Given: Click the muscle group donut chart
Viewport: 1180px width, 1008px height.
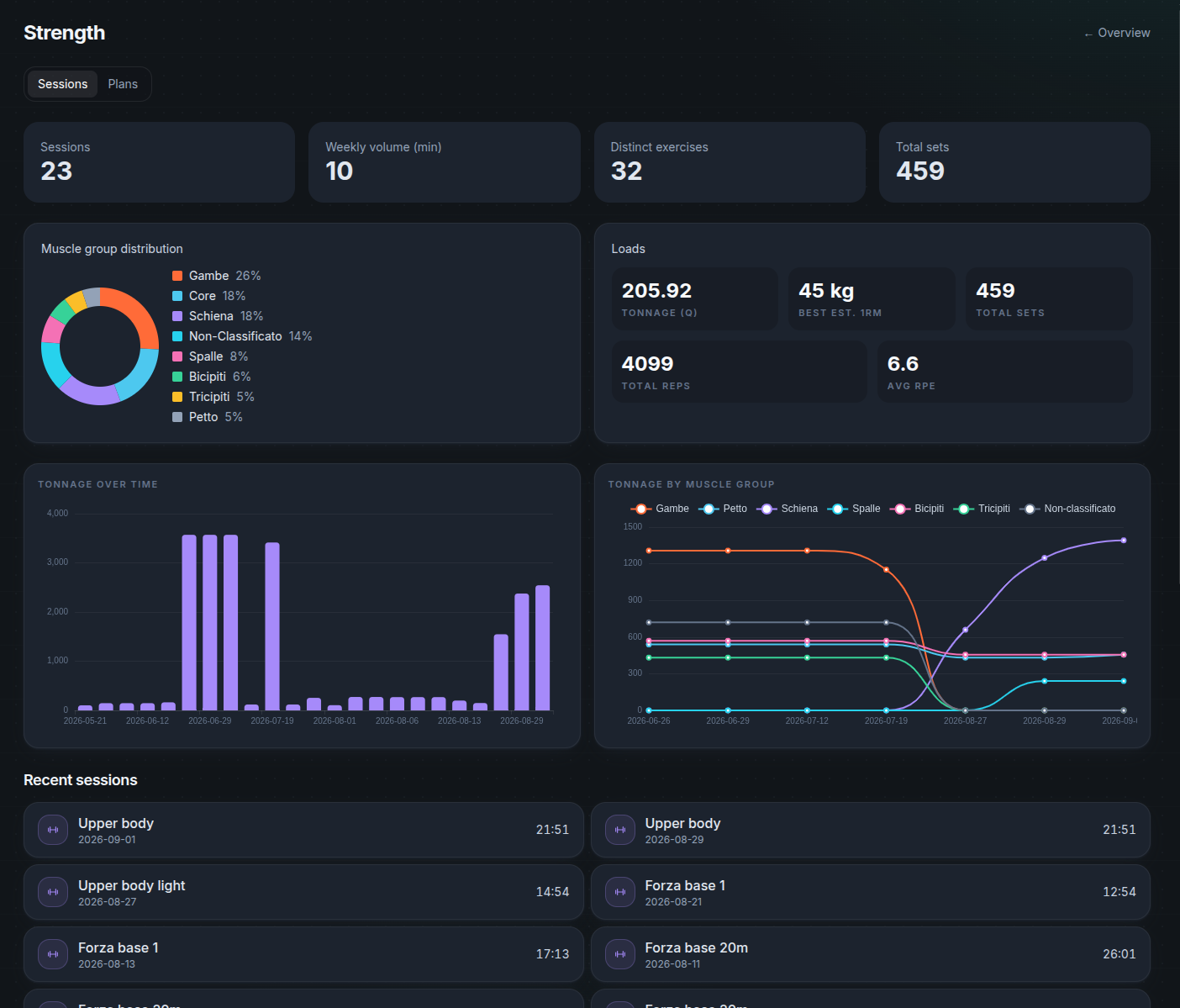Looking at the screenshot, I should [100, 346].
